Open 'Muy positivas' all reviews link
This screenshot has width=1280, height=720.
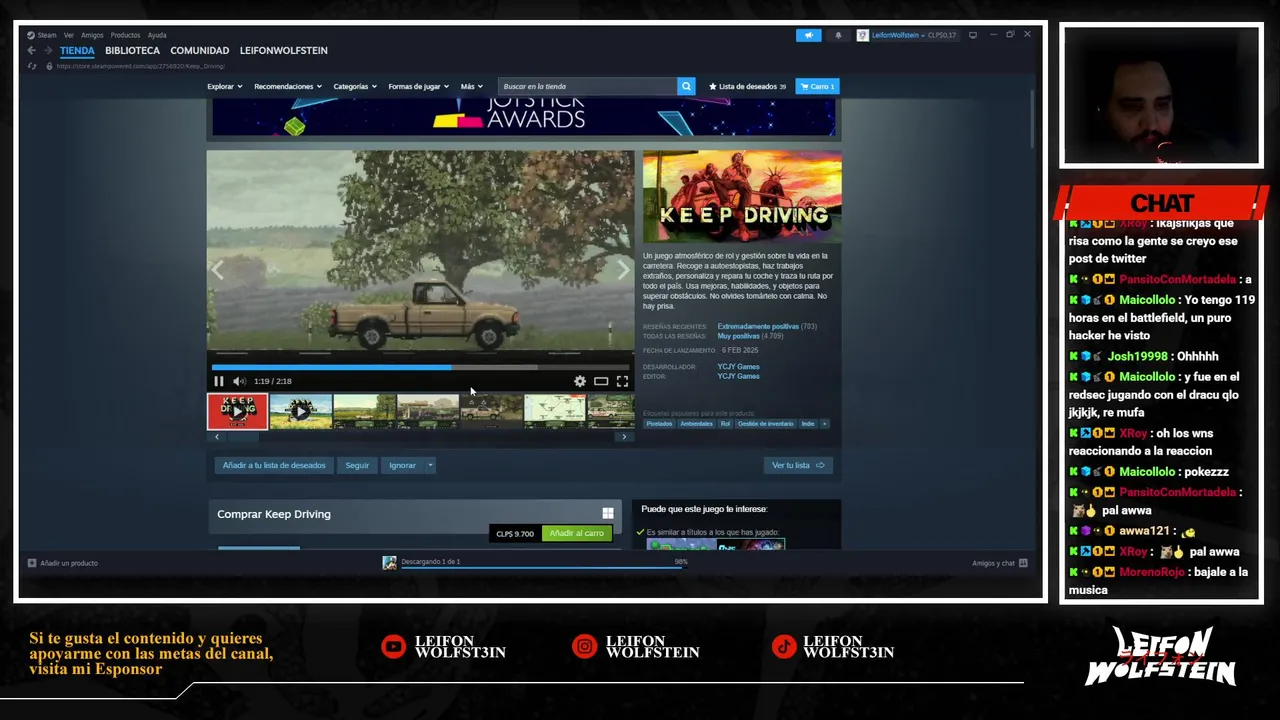pyautogui.click(x=738, y=336)
